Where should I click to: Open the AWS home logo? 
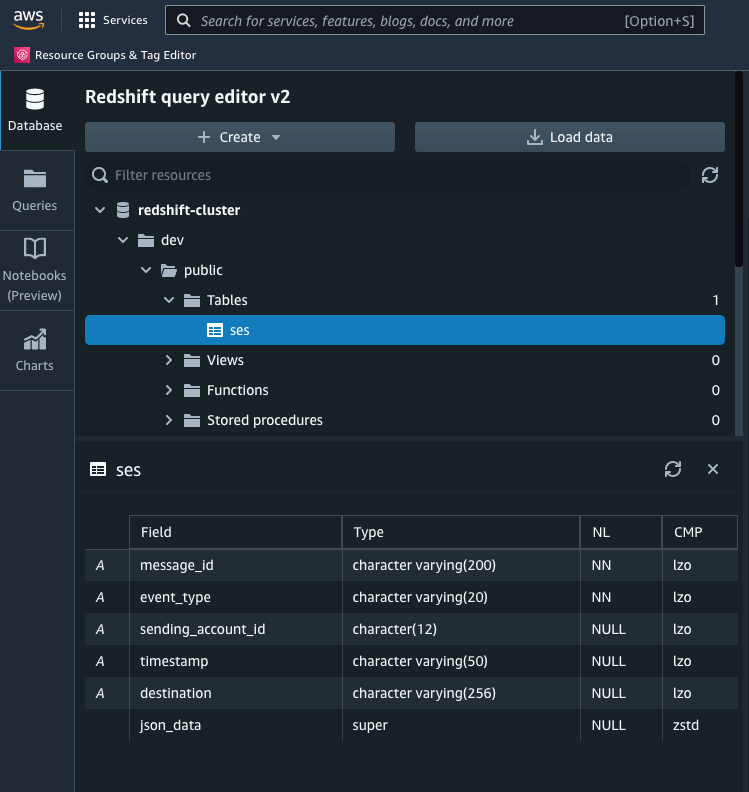(x=28, y=20)
